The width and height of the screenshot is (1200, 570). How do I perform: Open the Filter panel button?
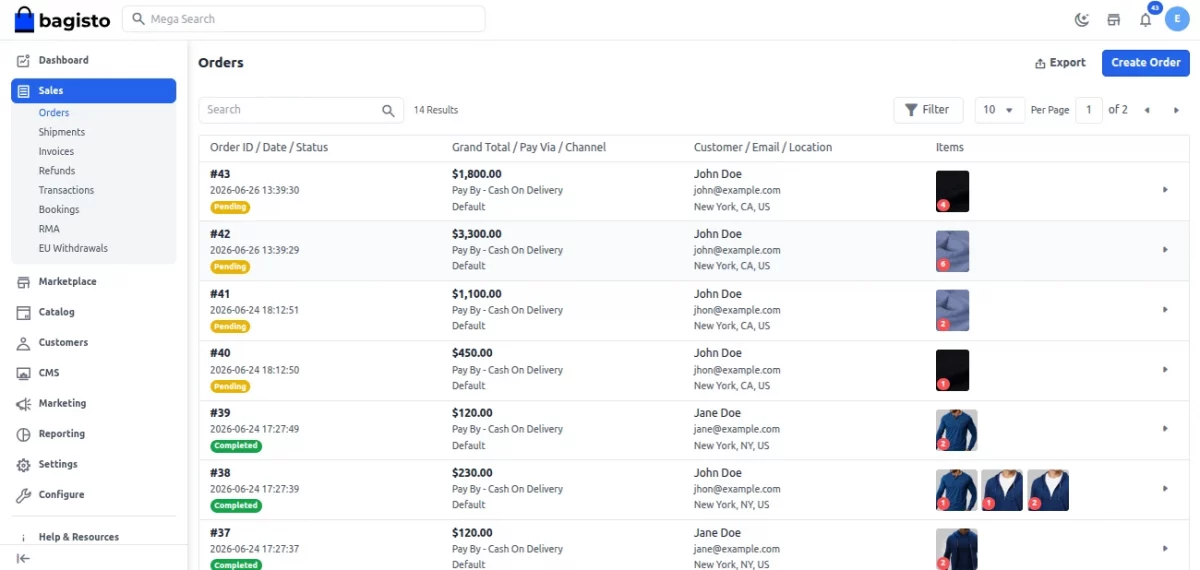click(928, 110)
